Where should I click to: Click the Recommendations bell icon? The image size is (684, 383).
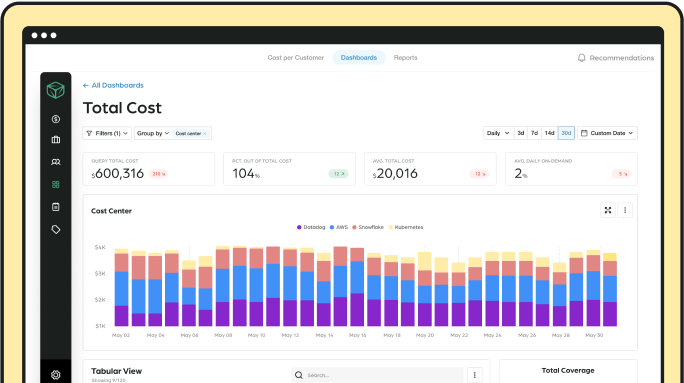tap(581, 58)
